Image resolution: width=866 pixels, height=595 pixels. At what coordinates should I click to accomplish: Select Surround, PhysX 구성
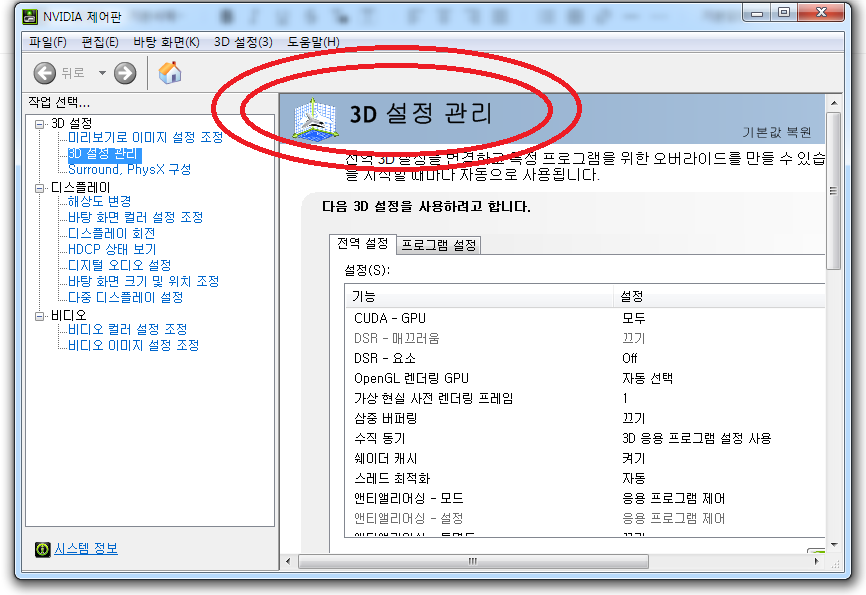(129, 169)
